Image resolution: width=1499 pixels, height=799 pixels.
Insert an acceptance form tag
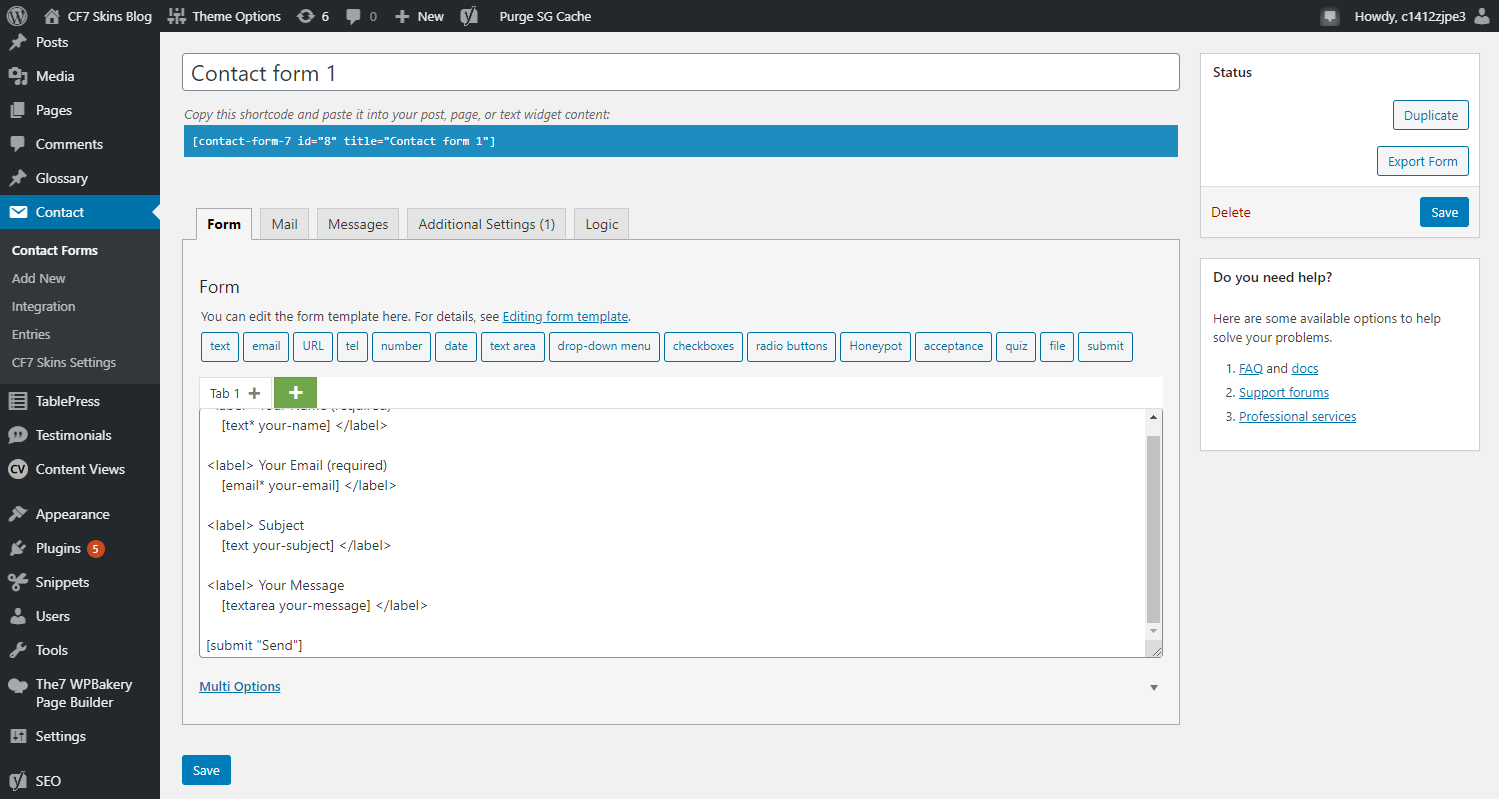point(953,346)
